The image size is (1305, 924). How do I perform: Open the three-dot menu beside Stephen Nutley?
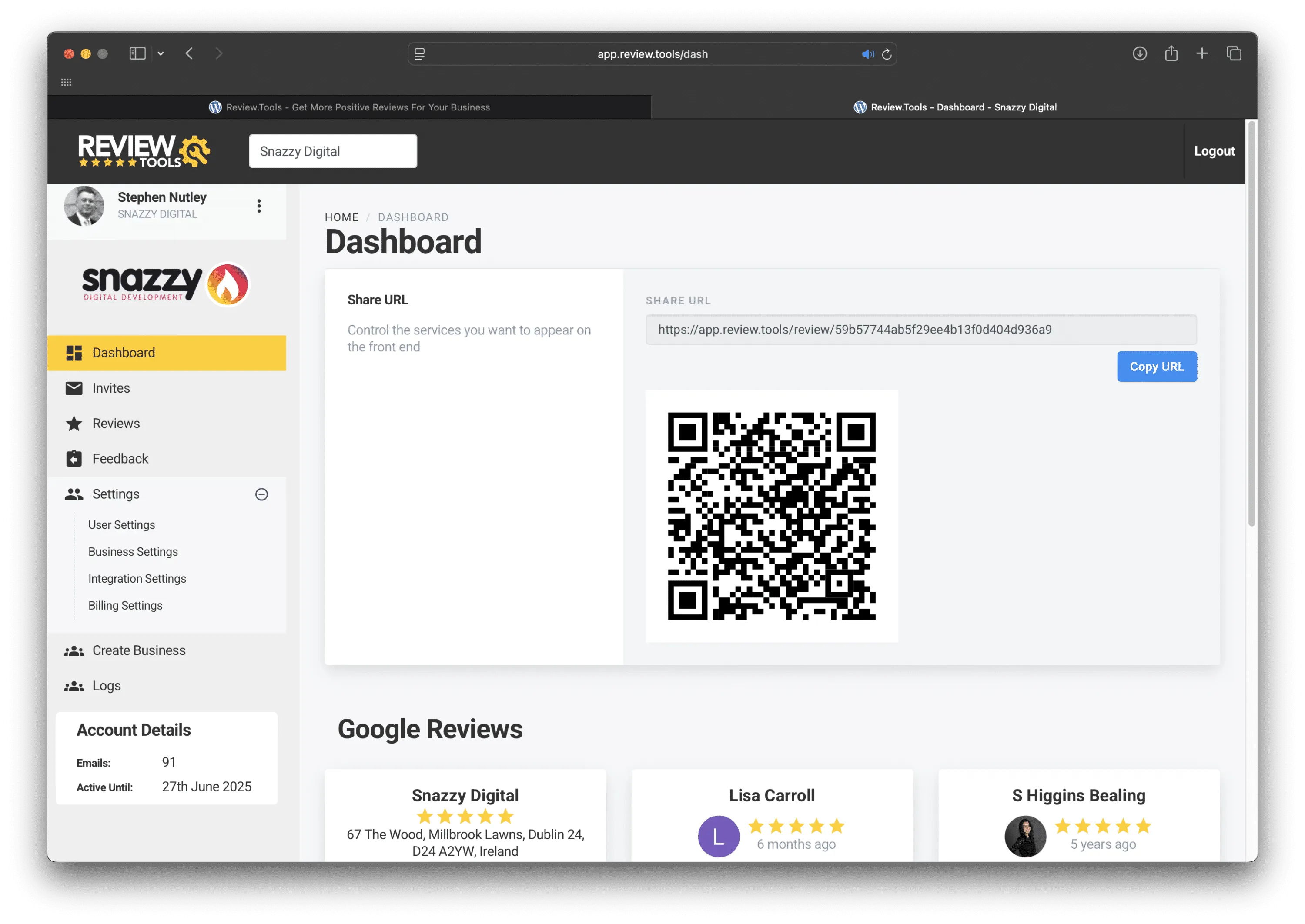coord(259,206)
